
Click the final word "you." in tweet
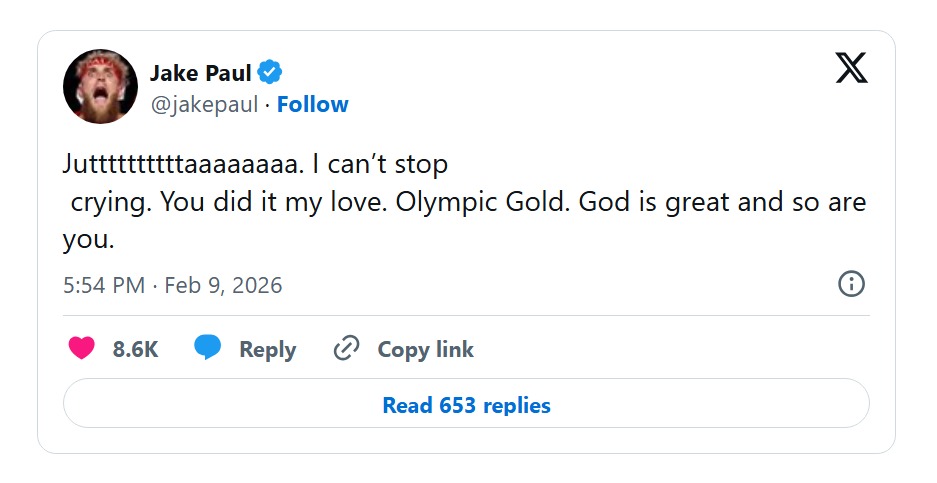pyautogui.click(x=89, y=240)
